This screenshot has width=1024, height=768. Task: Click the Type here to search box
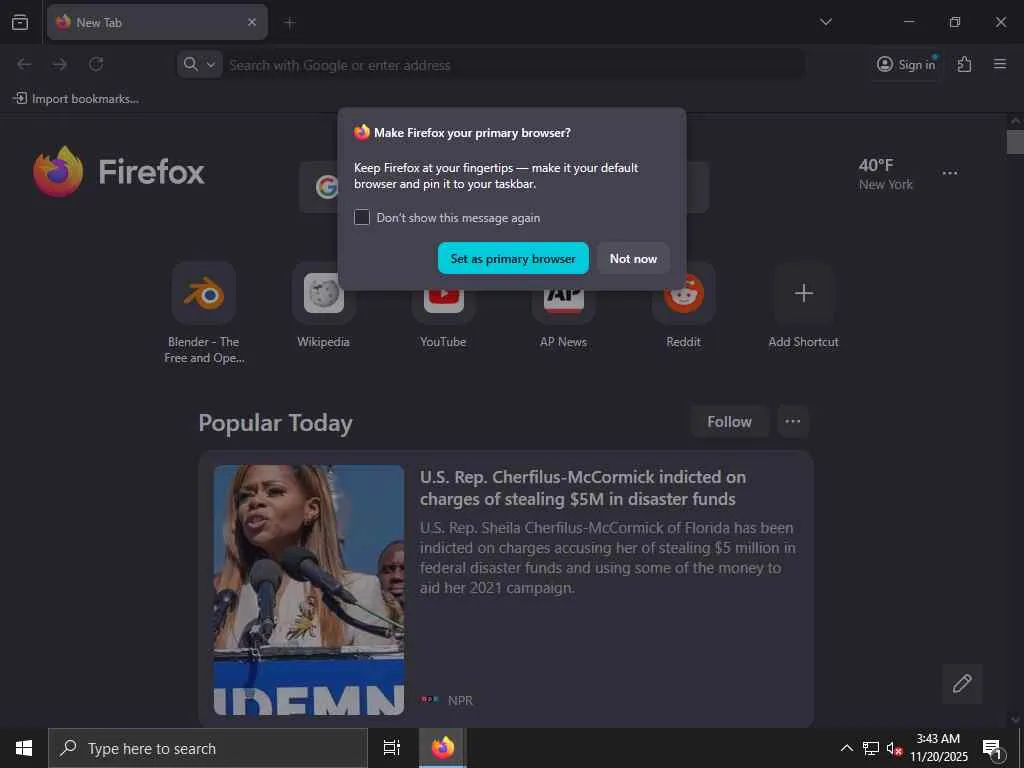[208, 748]
